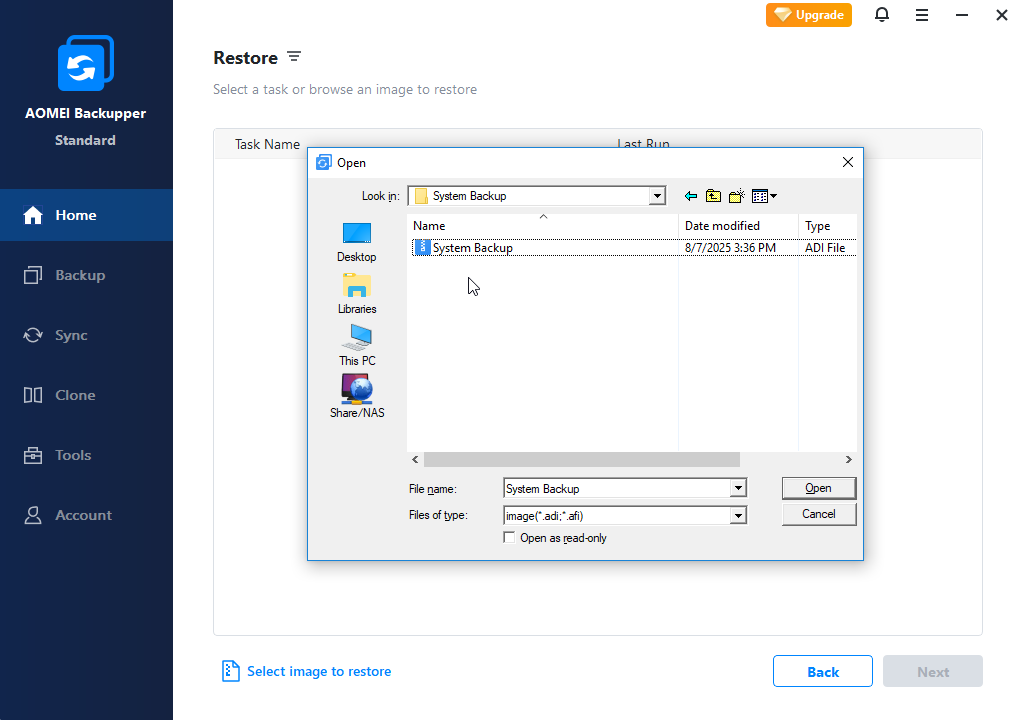Click the ADI File type cell
The width and height of the screenshot is (1021, 720).
tap(825, 248)
